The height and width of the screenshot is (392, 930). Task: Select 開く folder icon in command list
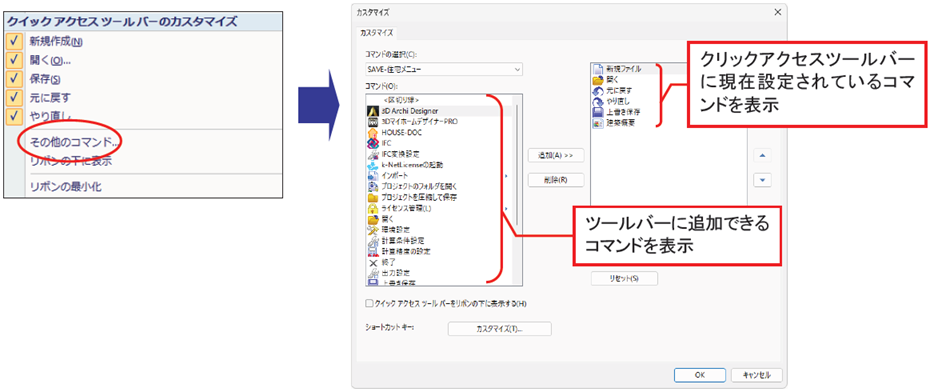(373, 219)
